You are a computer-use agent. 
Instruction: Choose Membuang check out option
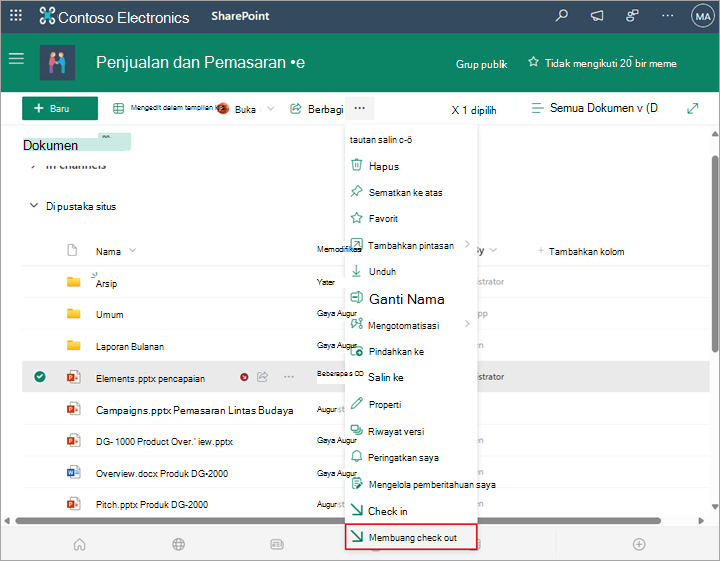pos(411,537)
